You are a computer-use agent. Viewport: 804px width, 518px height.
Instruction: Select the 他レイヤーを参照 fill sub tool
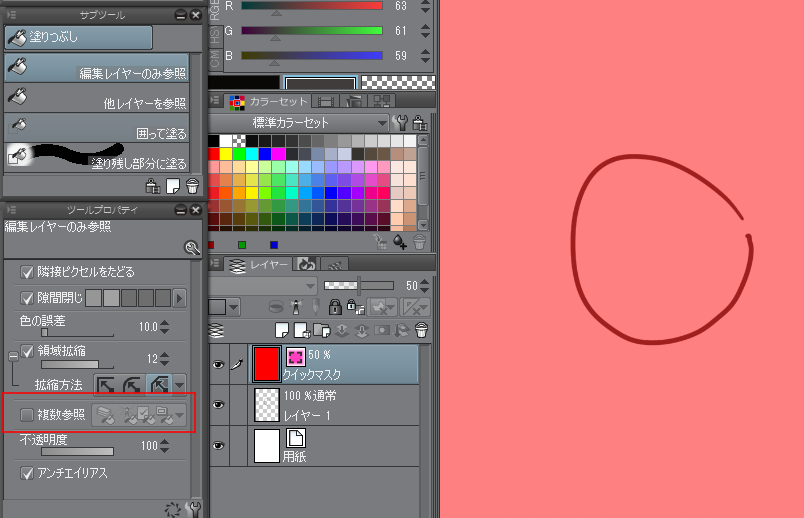click(98, 100)
